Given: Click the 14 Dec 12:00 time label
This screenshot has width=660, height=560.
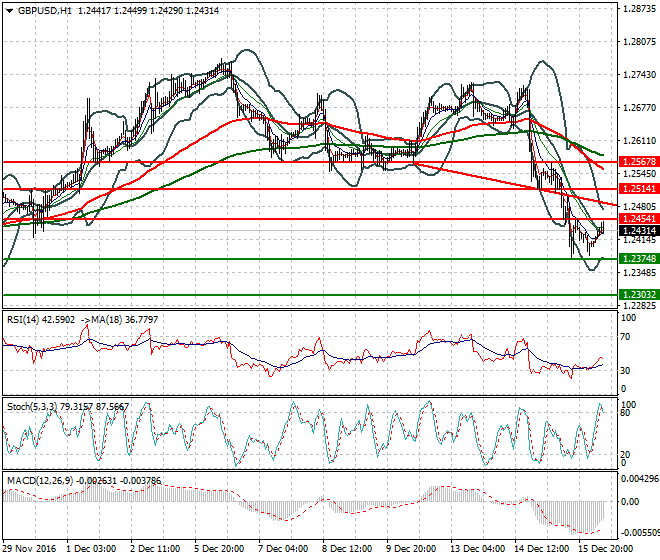Looking at the screenshot, I should [x=541, y=549].
